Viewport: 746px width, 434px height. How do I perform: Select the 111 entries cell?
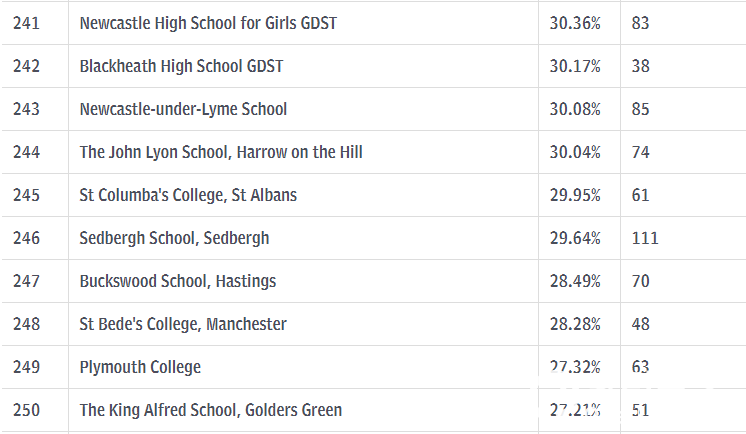pos(645,238)
